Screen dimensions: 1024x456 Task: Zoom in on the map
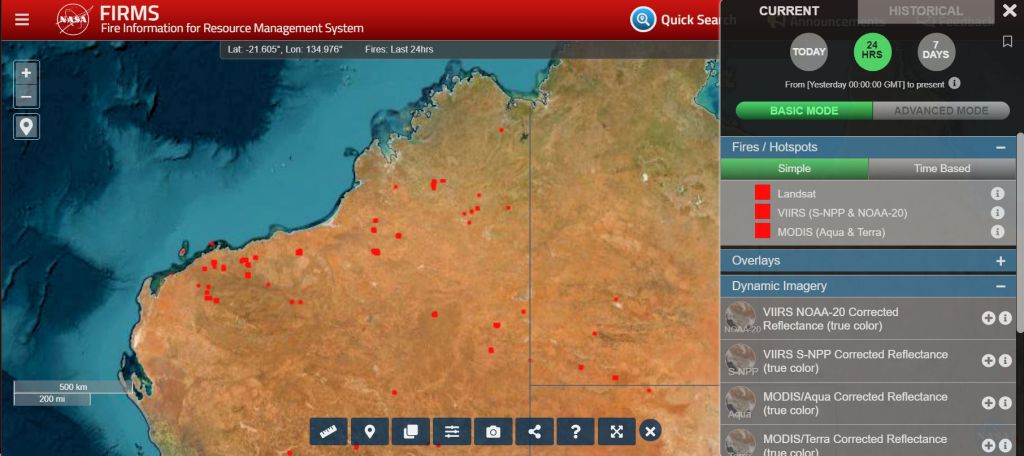[27, 73]
